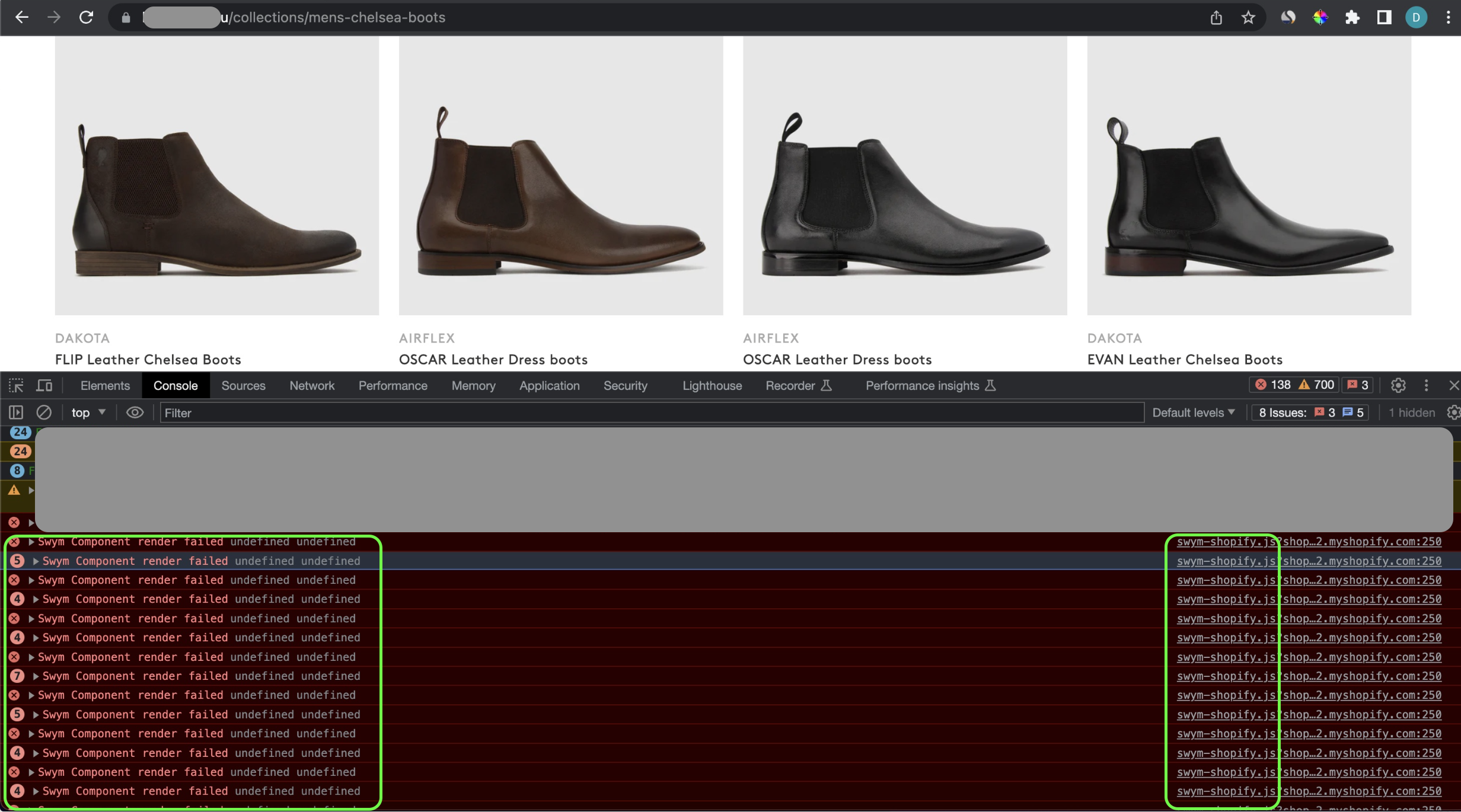Open DevTools settings gear icon
Viewport: 1461px width, 812px height.
(1398, 386)
